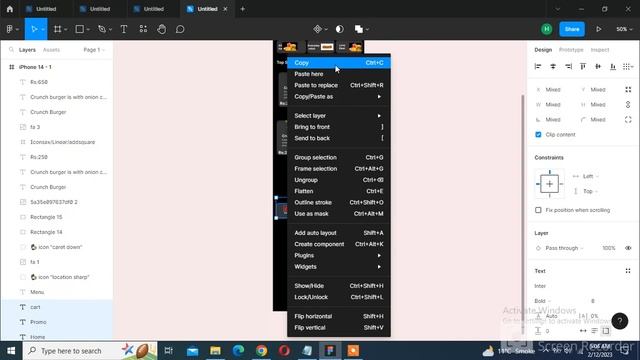Click the constrain proportions link icon

pyautogui.click(x=628, y=104)
